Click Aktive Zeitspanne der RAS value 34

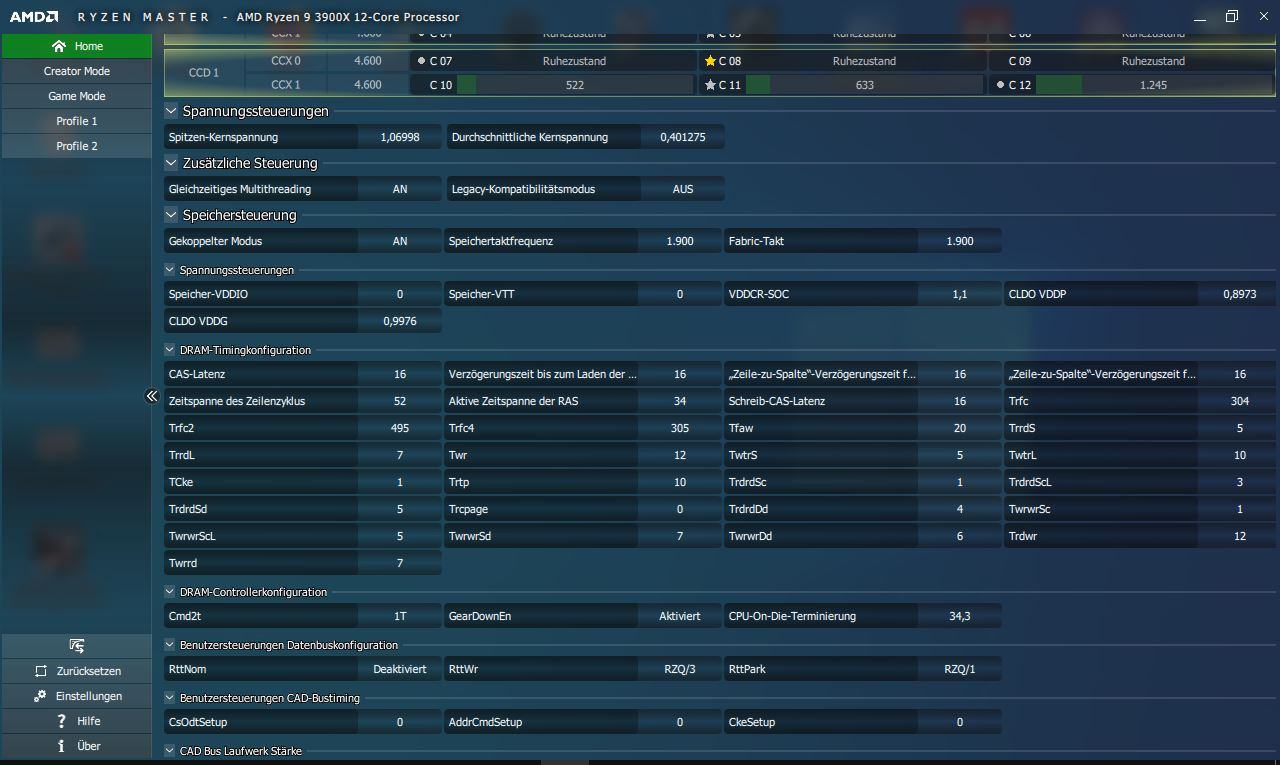pyautogui.click(x=680, y=401)
